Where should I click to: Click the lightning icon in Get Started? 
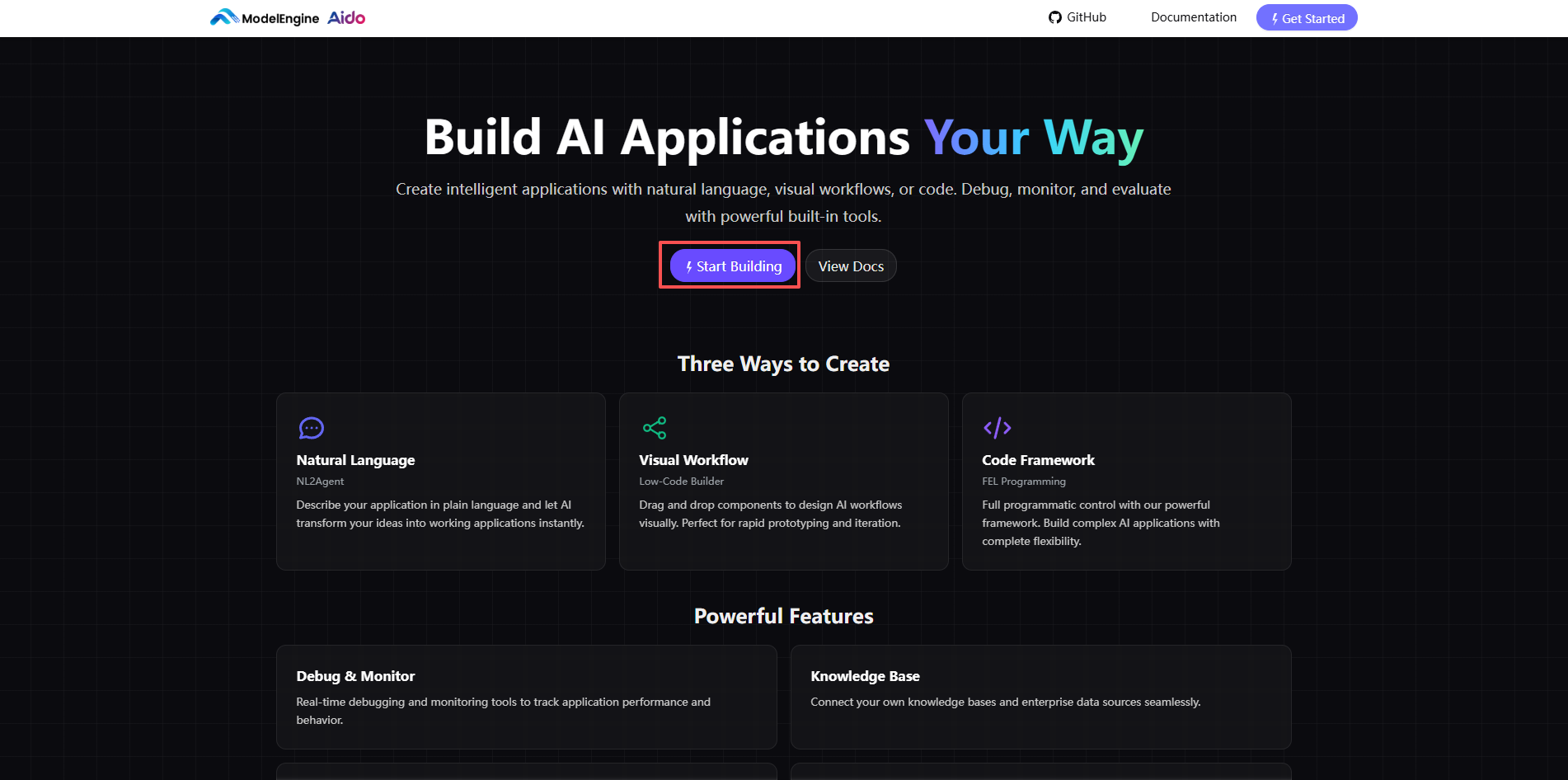(x=1275, y=18)
